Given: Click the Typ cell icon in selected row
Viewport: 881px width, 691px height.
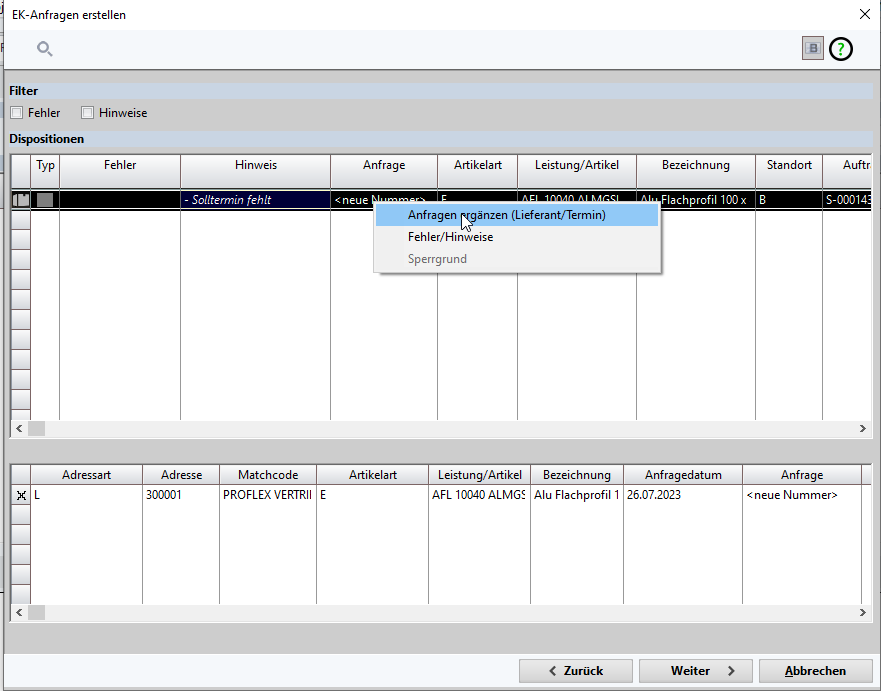Looking at the screenshot, I should pyautogui.click(x=45, y=200).
